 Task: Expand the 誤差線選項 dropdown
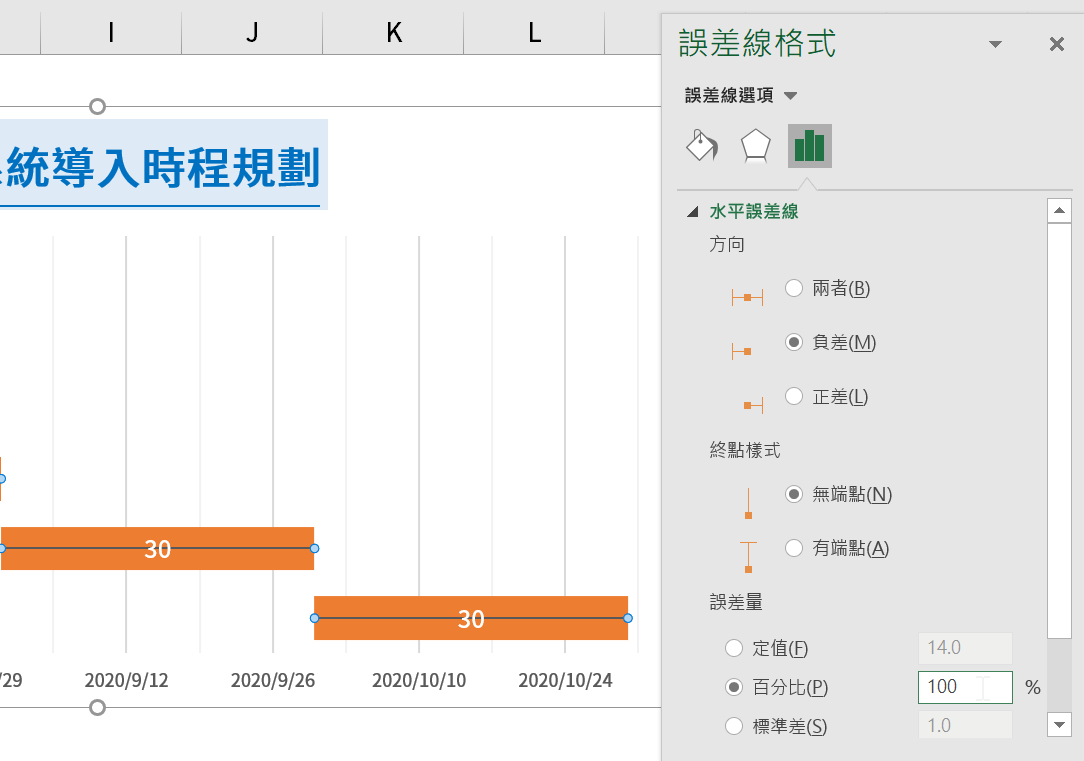coord(791,95)
